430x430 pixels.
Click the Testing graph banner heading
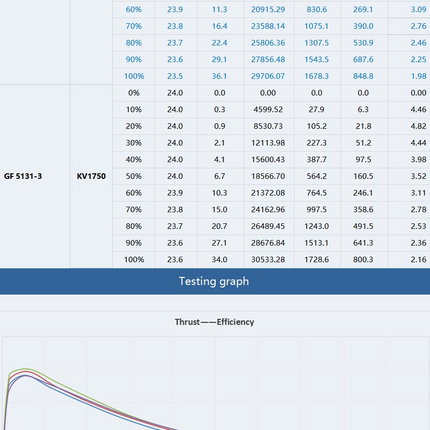pos(214,281)
